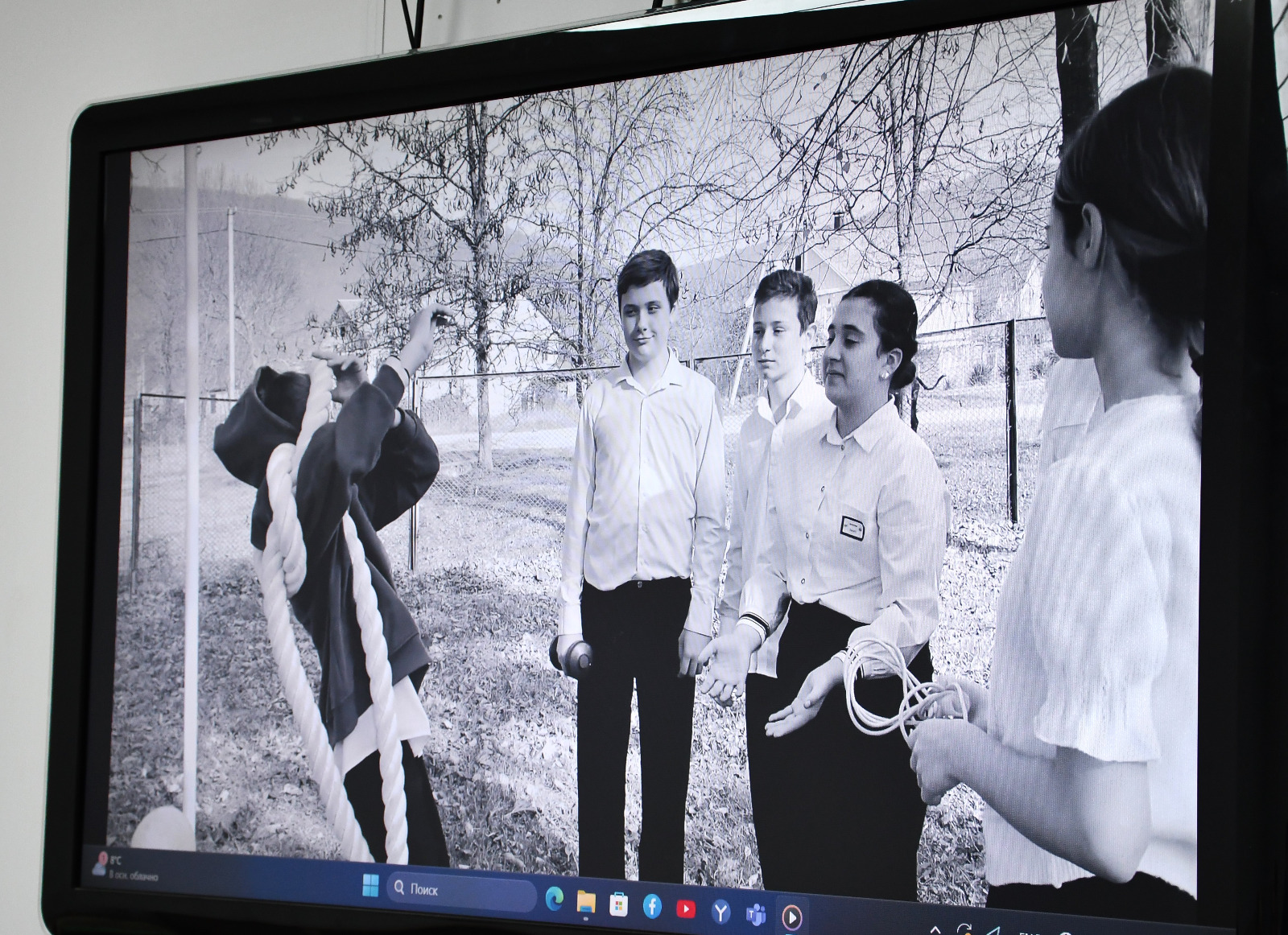The height and width of the screenshot is (935, 1288).
Task: Expand hidden system tray icons chevron
Action: pos(935,929)
